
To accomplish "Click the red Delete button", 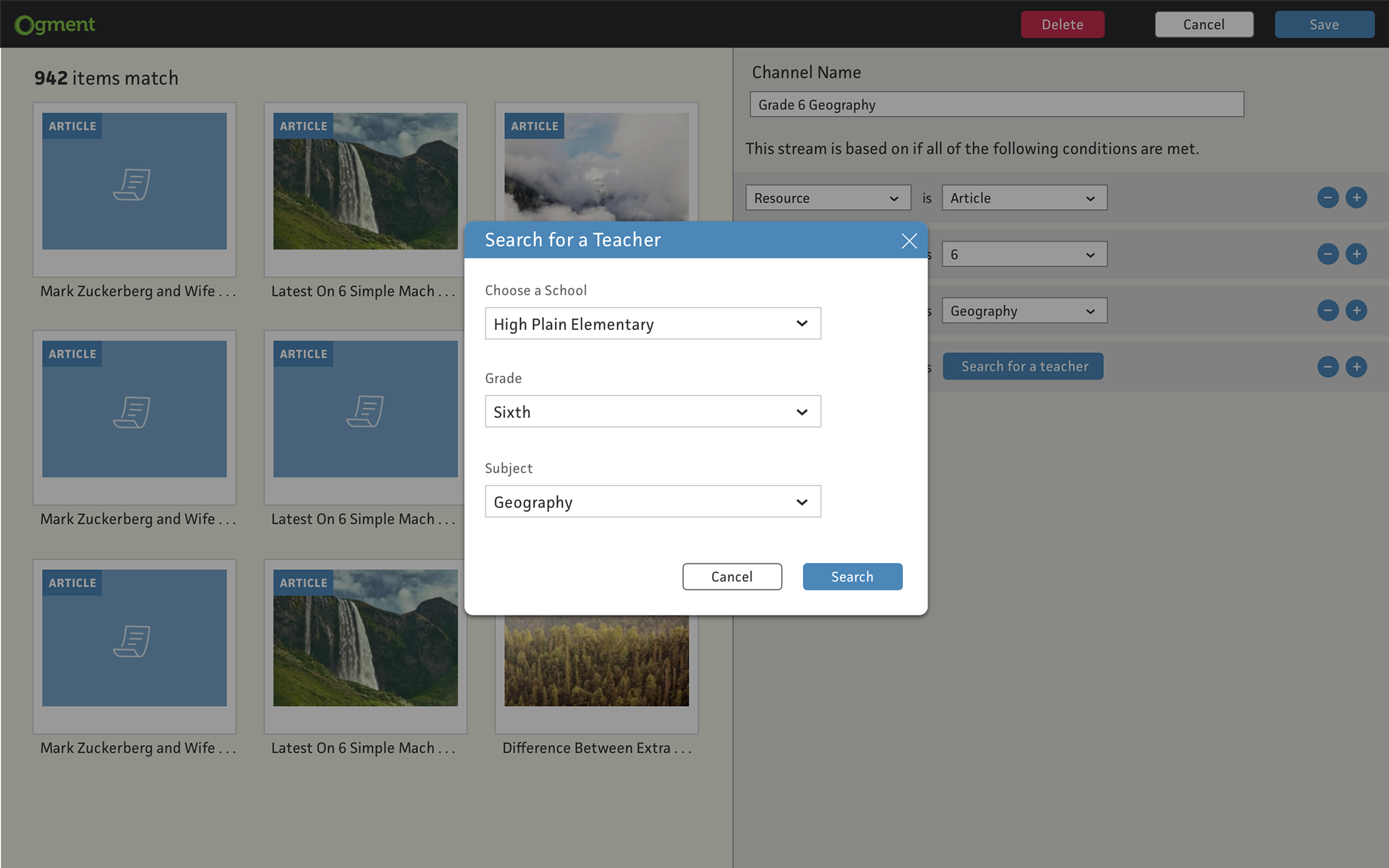I will point(1062,25).
